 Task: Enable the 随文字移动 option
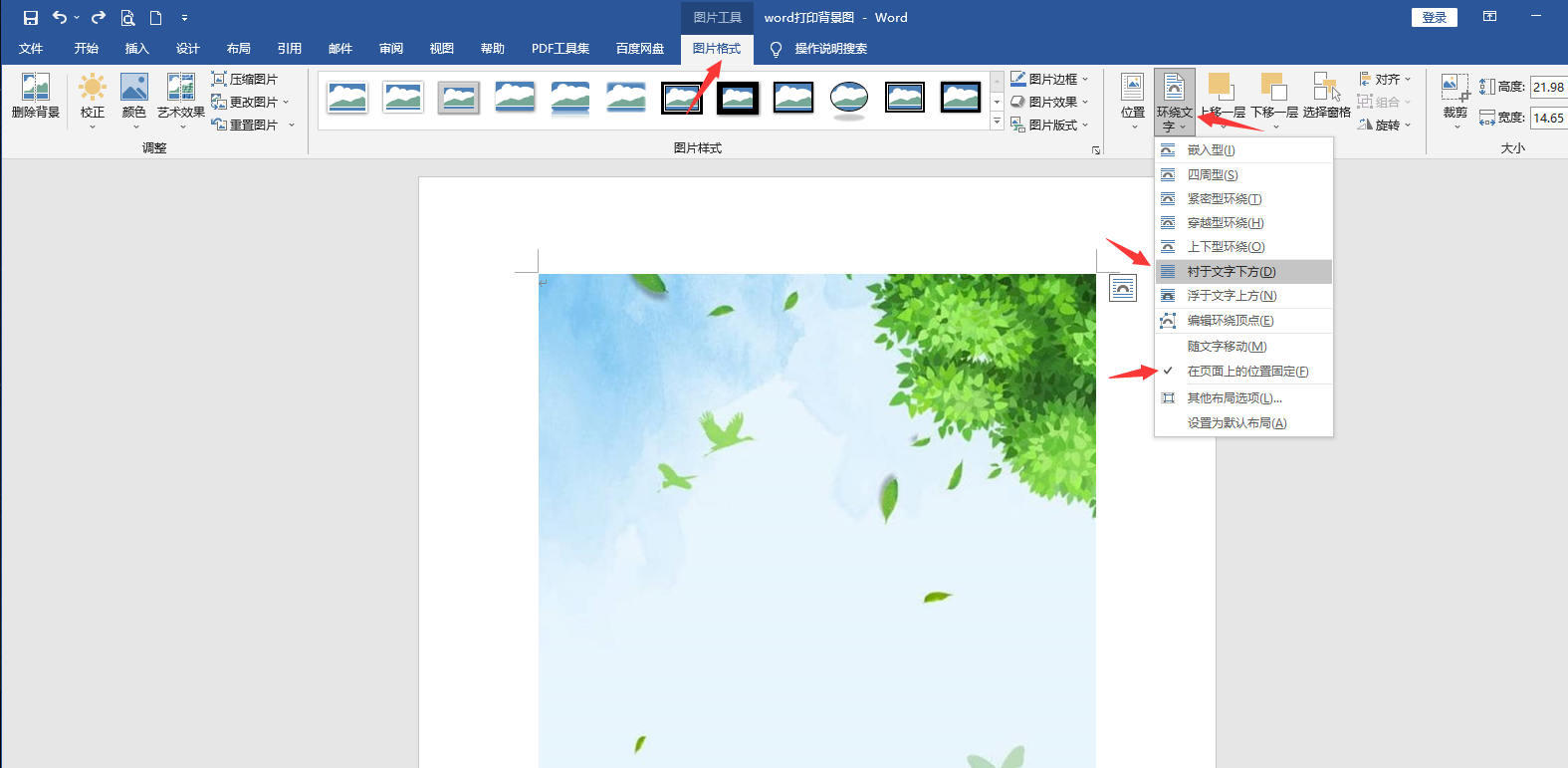point(1227,347)
